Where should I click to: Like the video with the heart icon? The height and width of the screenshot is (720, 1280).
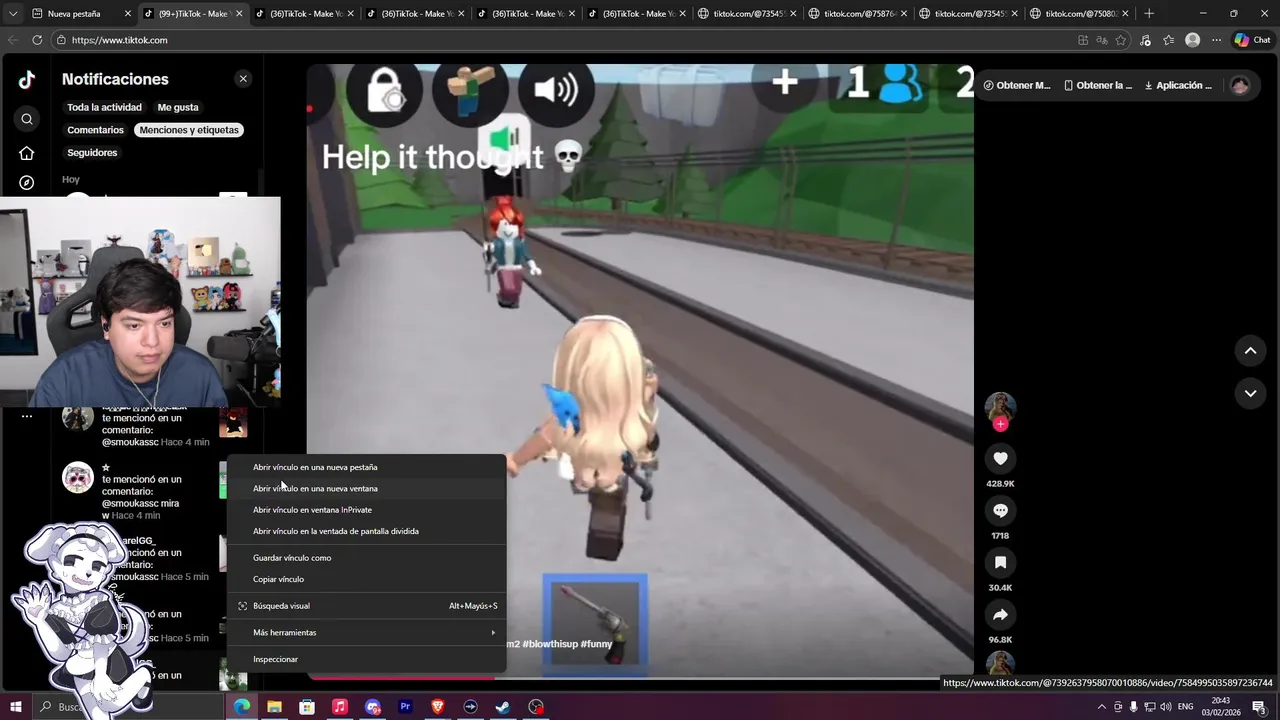coord(1000,458)
